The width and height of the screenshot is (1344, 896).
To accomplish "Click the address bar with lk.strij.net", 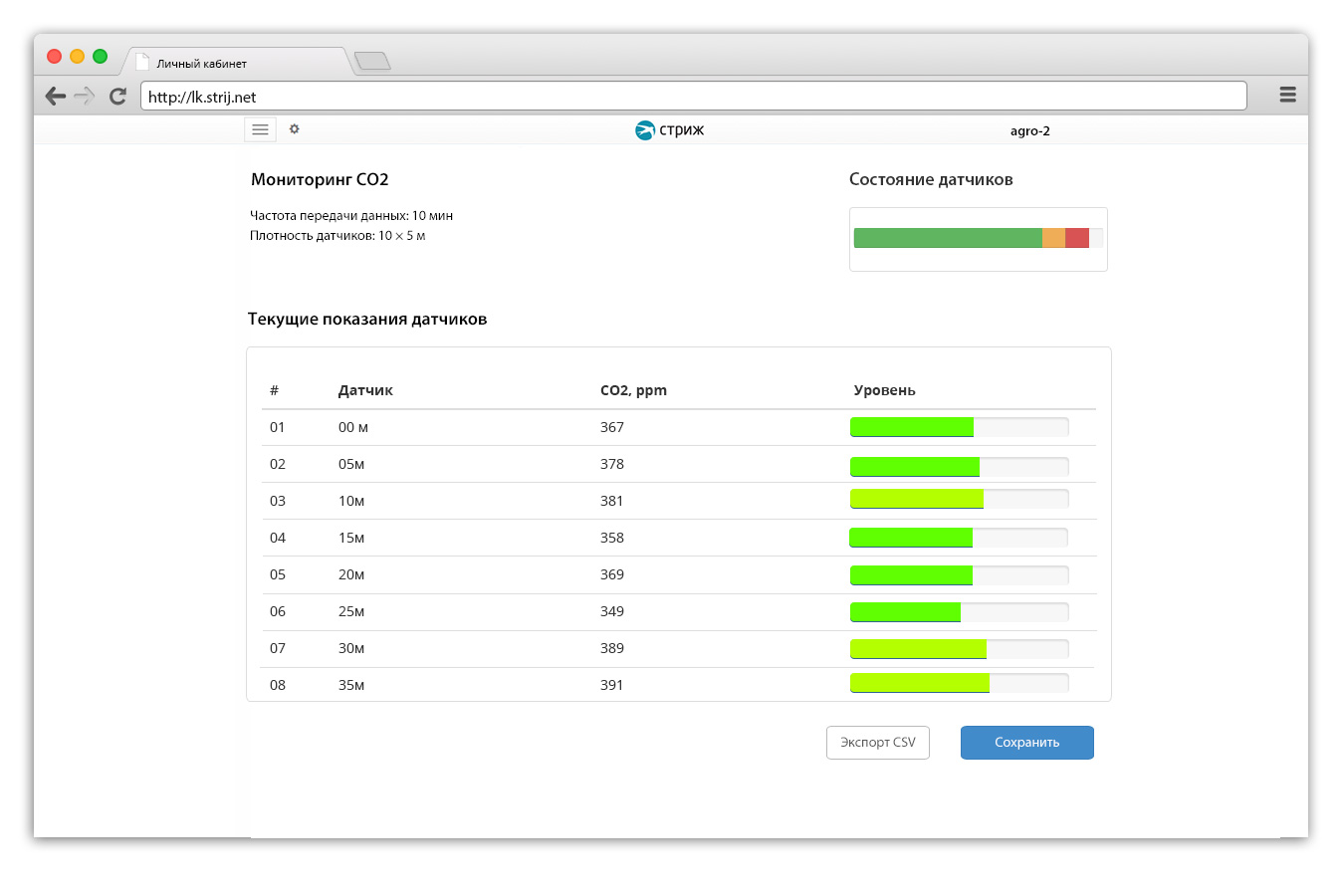I will tap(693, 97).
